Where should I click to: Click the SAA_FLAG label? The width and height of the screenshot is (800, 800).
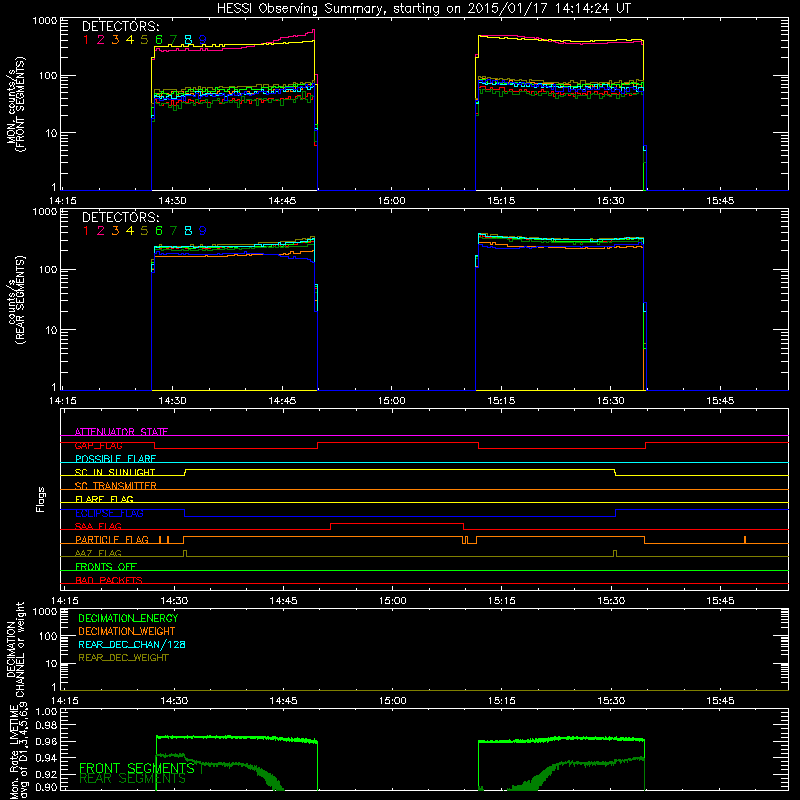click(98, 527)
